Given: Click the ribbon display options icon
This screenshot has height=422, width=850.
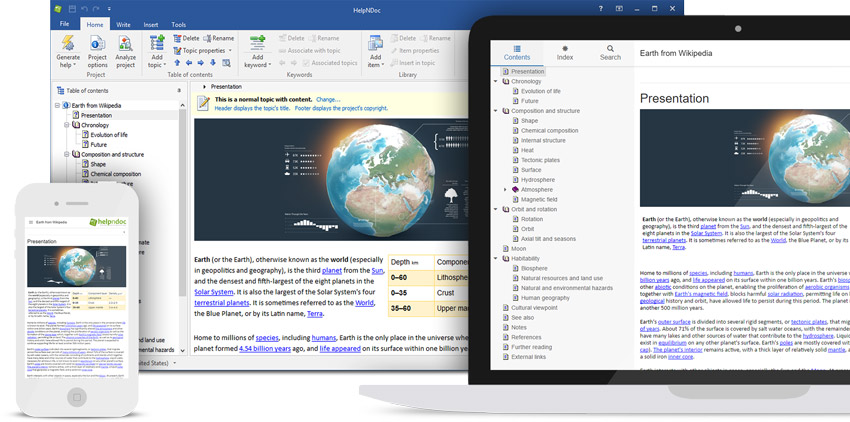Looking at the screenshot, I should click(x=619, y=9).
